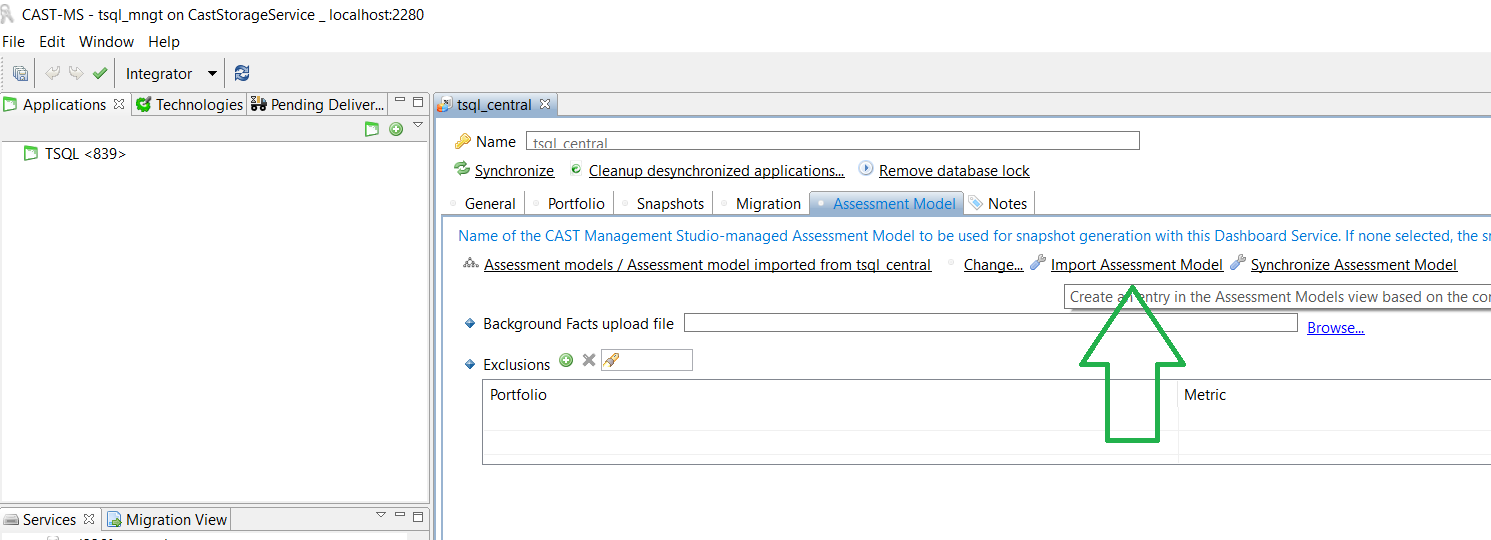This screenshot has height=540, width=1491.
Task: Click the folder icon in Applications panel toolbar
Action: point(372,129)
